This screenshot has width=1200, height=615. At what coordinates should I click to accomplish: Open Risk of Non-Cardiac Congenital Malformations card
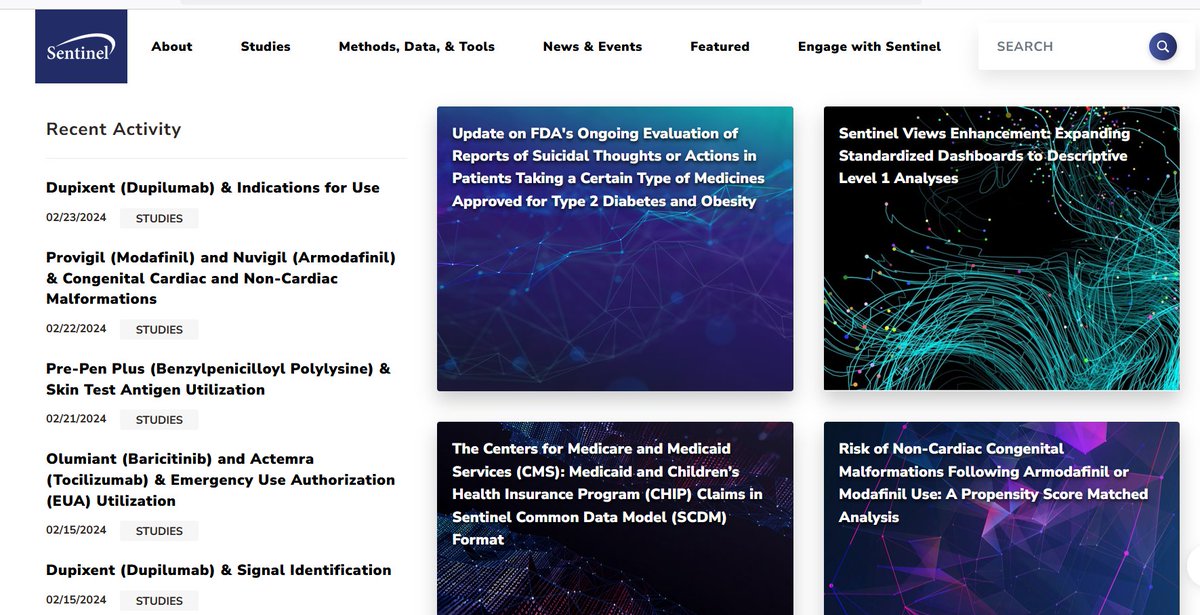coord(1001,518)
